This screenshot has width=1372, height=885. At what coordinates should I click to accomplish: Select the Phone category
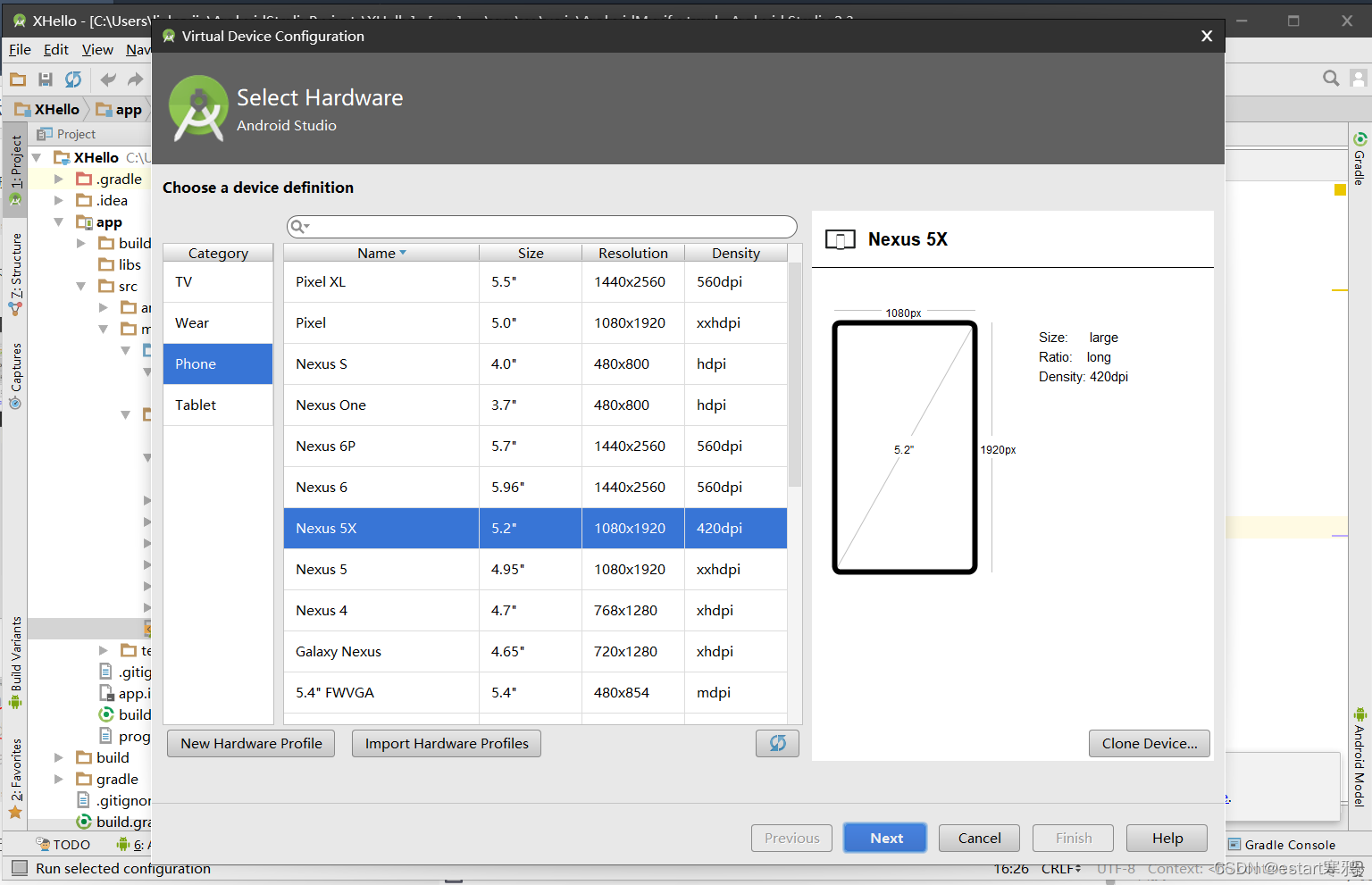[x=218, y=363]
